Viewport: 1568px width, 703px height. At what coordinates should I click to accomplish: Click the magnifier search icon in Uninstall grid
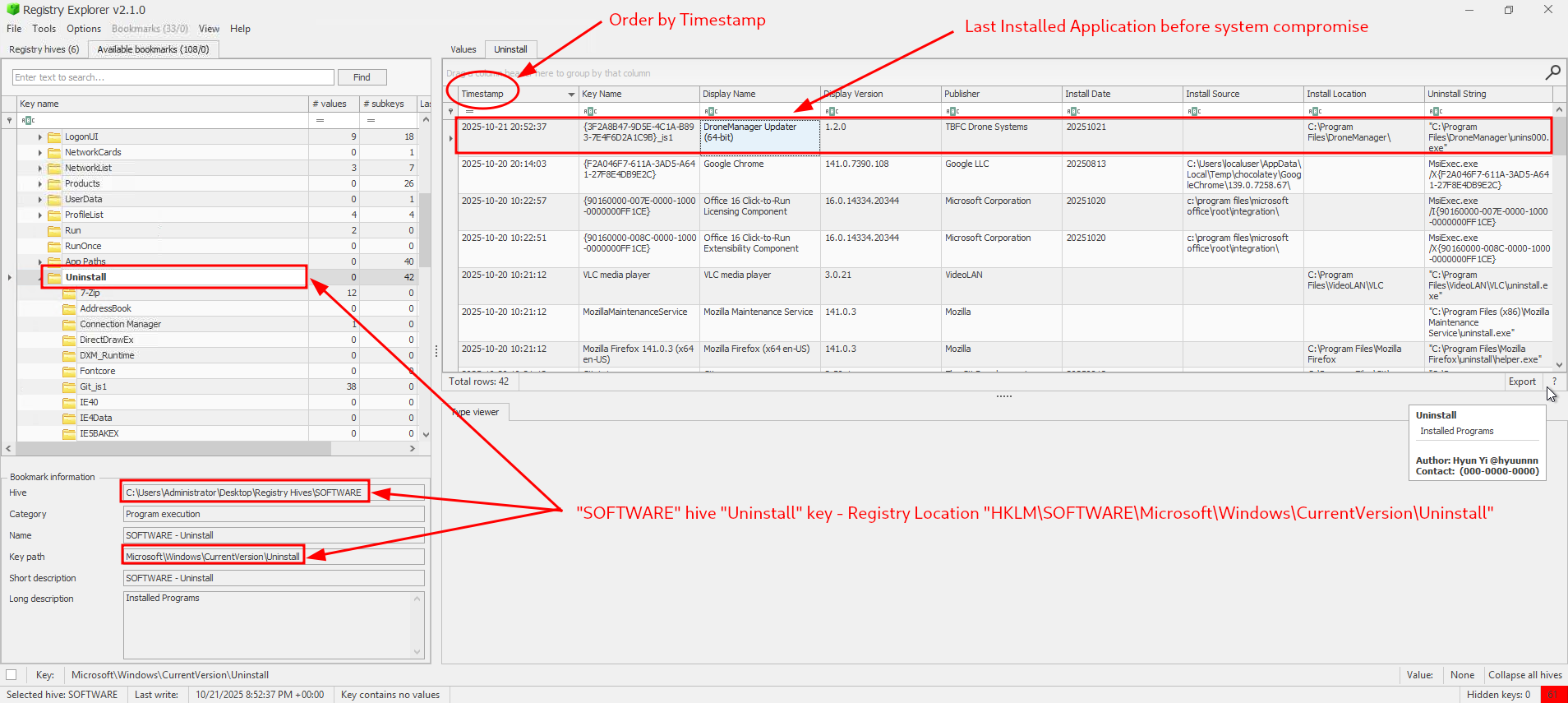1552,72
